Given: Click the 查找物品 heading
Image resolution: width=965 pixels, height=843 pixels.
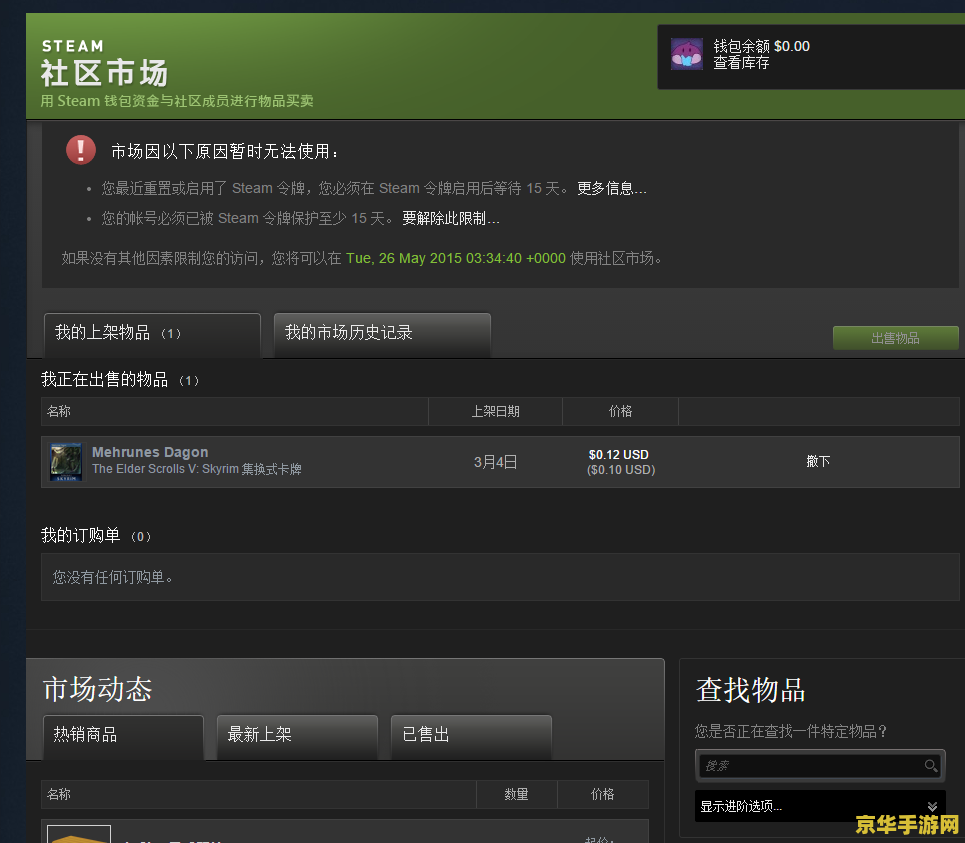Looking at the screenshot, I should click(750, 690).
